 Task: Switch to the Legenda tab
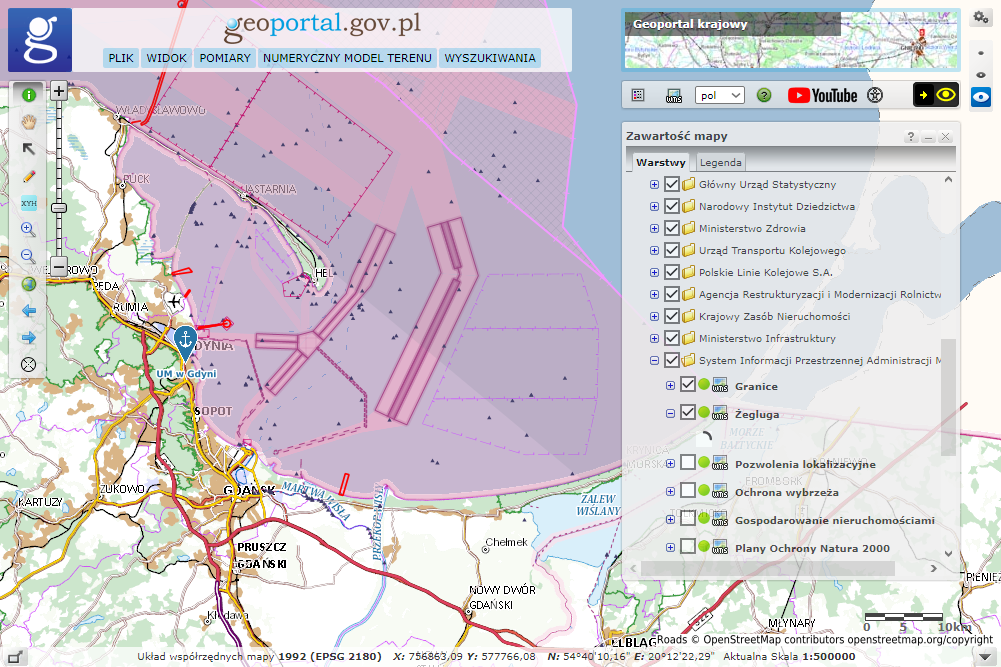tap(720, 162)
